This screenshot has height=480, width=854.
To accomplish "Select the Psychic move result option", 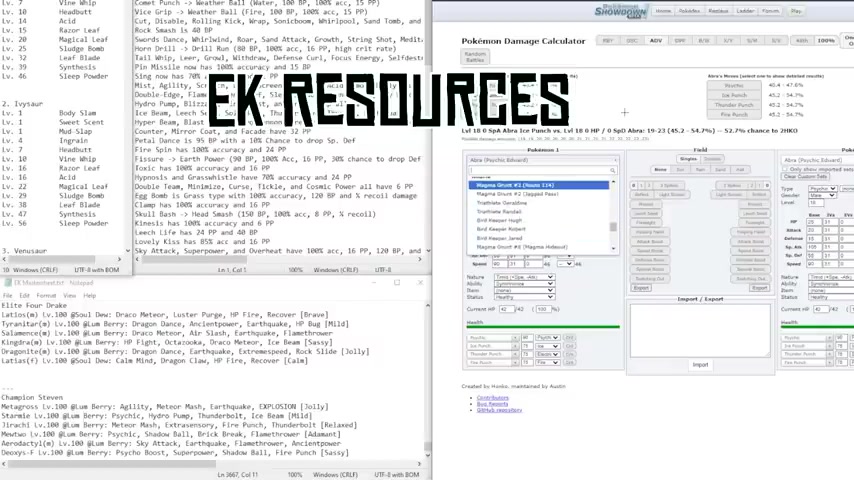I will [x=733, y=85].
